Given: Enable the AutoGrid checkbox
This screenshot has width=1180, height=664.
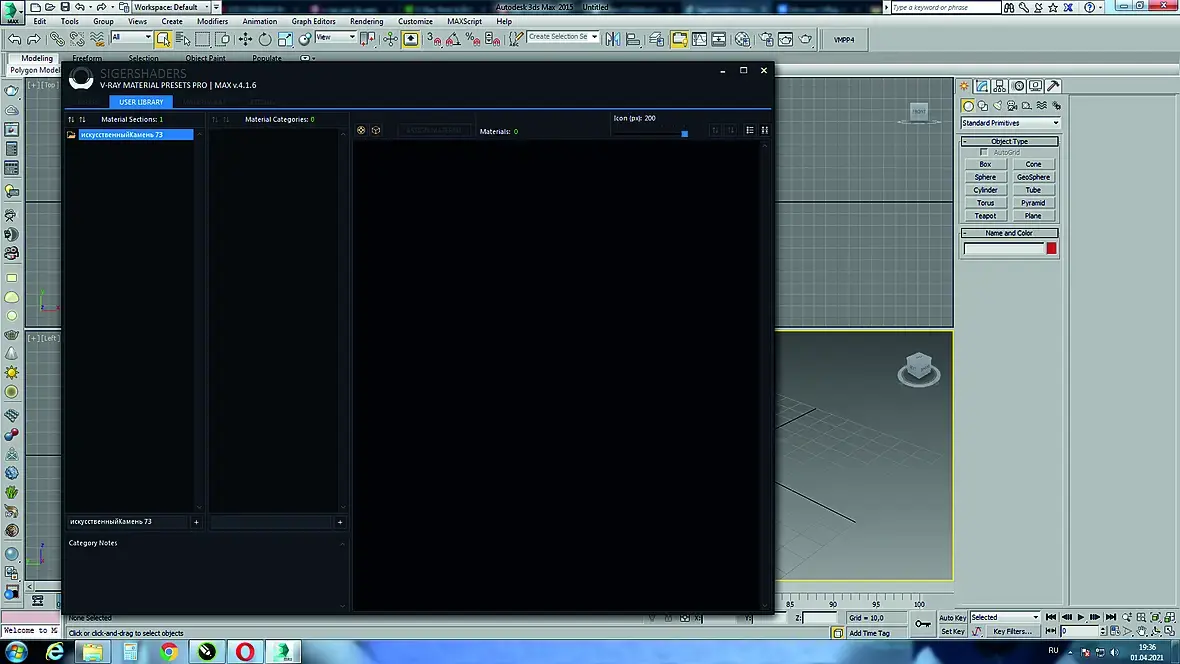Looking at the screenshot, I should [x=984, y=152].
